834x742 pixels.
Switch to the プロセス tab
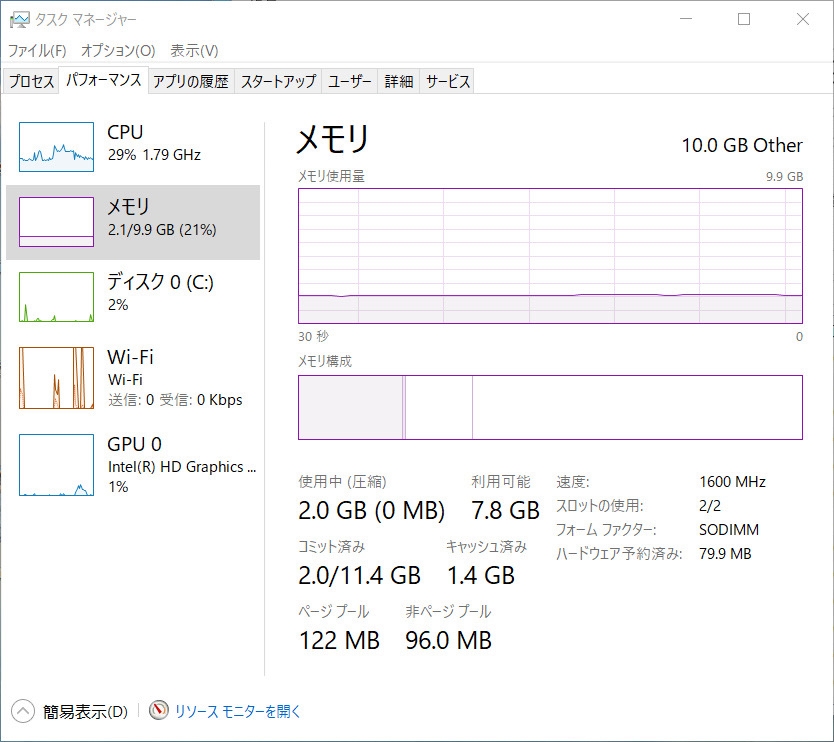point(31,81)
